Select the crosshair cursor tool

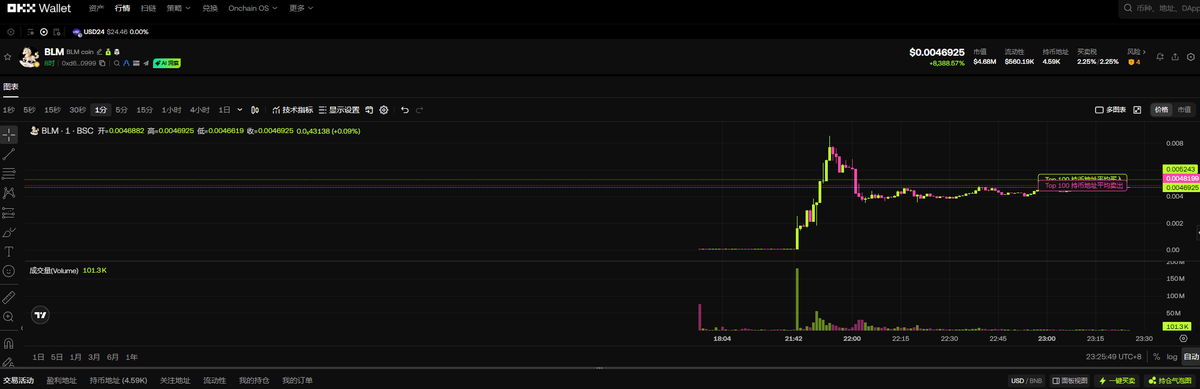[x=9, y=134]
